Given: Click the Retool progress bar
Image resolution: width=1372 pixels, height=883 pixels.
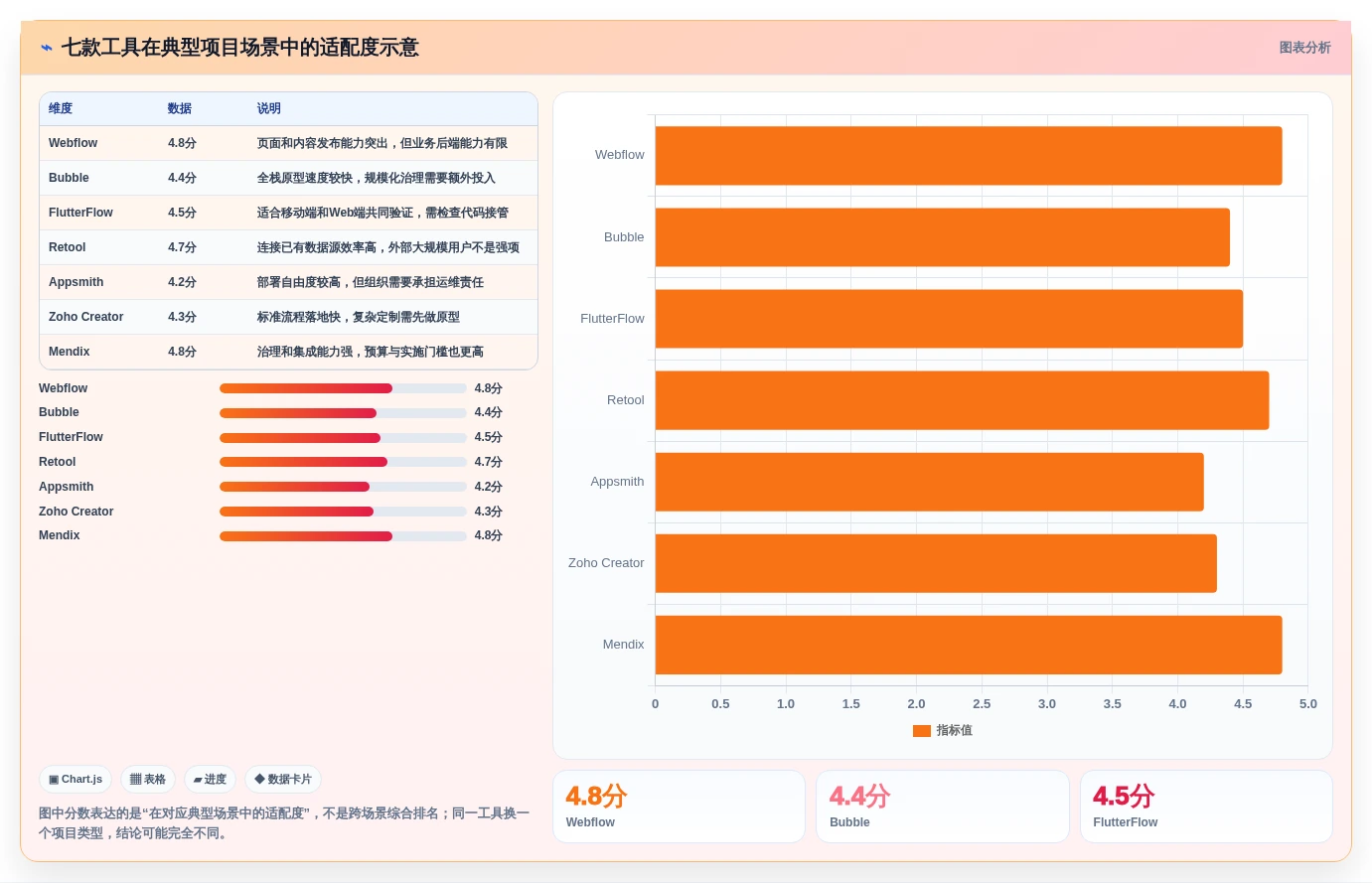Looking at the screenshot, I should click(343, 462).
